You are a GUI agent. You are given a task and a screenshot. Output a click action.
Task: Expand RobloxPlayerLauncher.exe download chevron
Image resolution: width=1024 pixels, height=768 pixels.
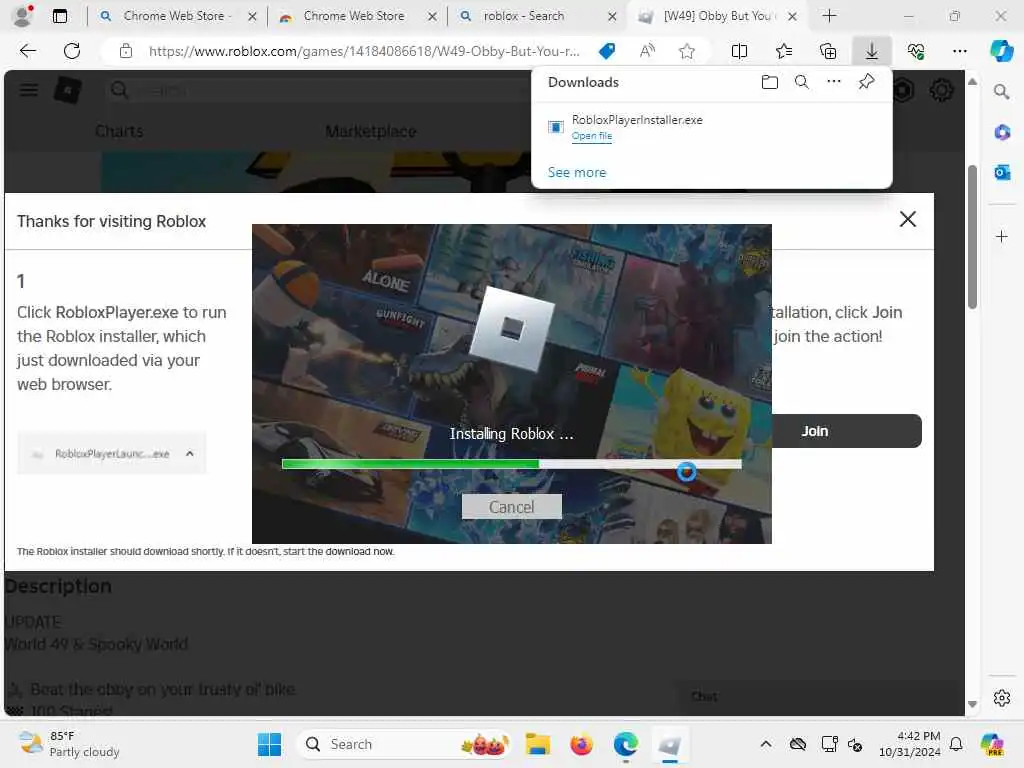click(189, 453)
